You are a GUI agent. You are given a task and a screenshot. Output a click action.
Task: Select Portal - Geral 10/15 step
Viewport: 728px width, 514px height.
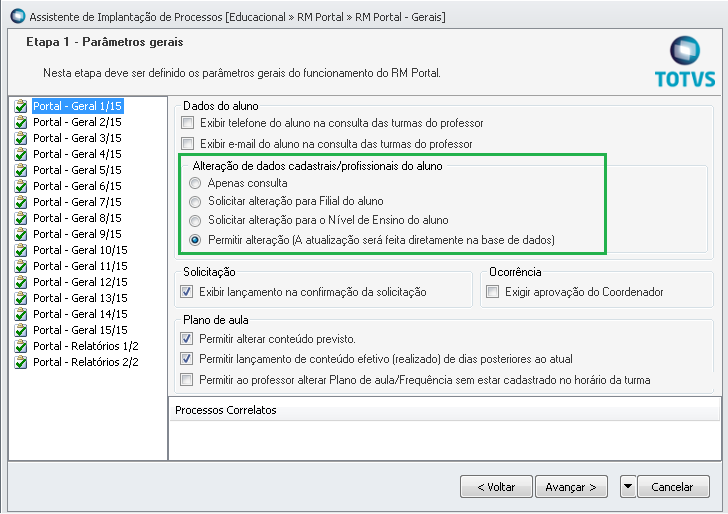pos(80,250)
